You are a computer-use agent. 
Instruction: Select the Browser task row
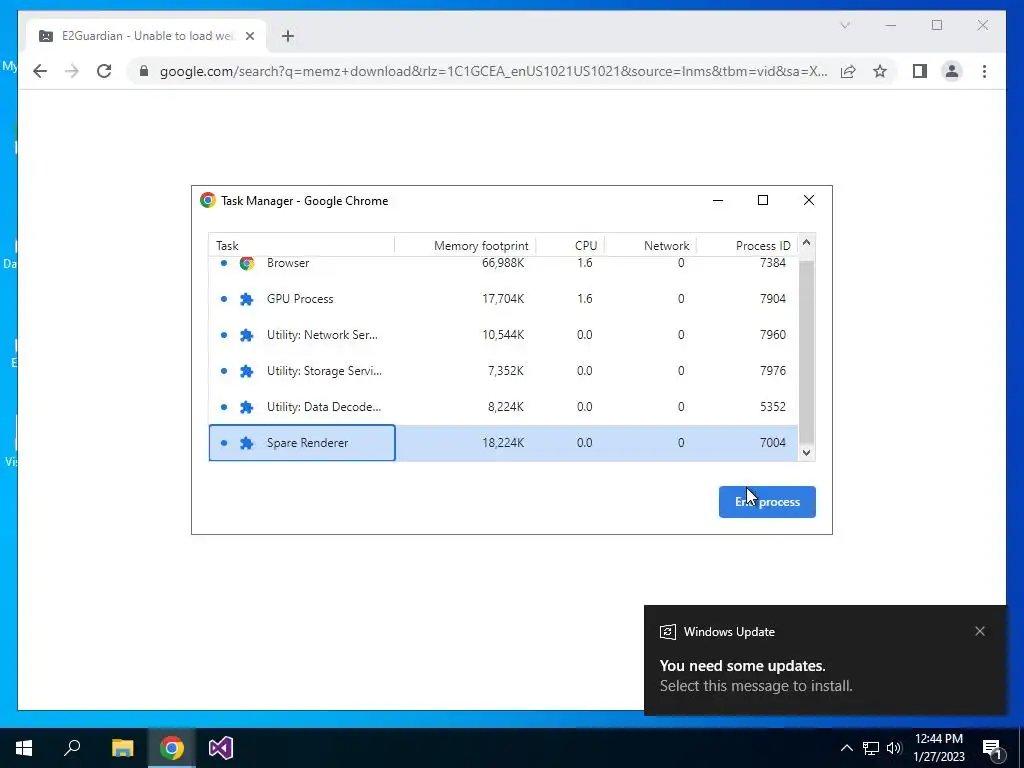click(503, 264)
